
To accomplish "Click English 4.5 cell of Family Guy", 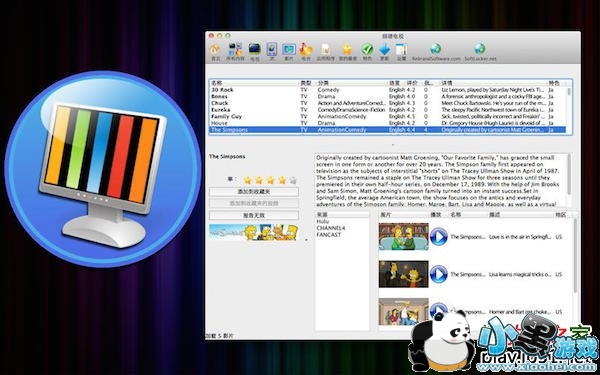I will (402, 116).
